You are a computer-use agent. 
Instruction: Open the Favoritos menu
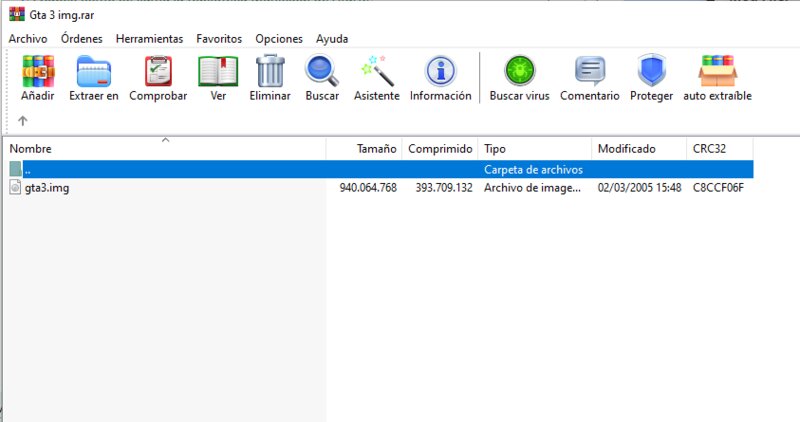click(x=219, y=39)
